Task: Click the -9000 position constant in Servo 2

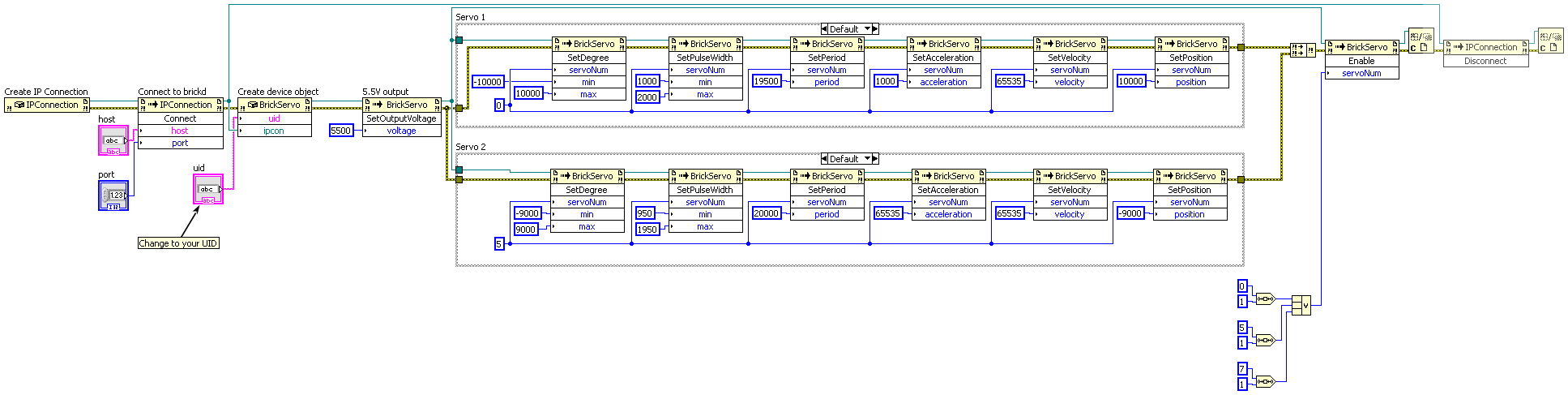Action: 1130,213
